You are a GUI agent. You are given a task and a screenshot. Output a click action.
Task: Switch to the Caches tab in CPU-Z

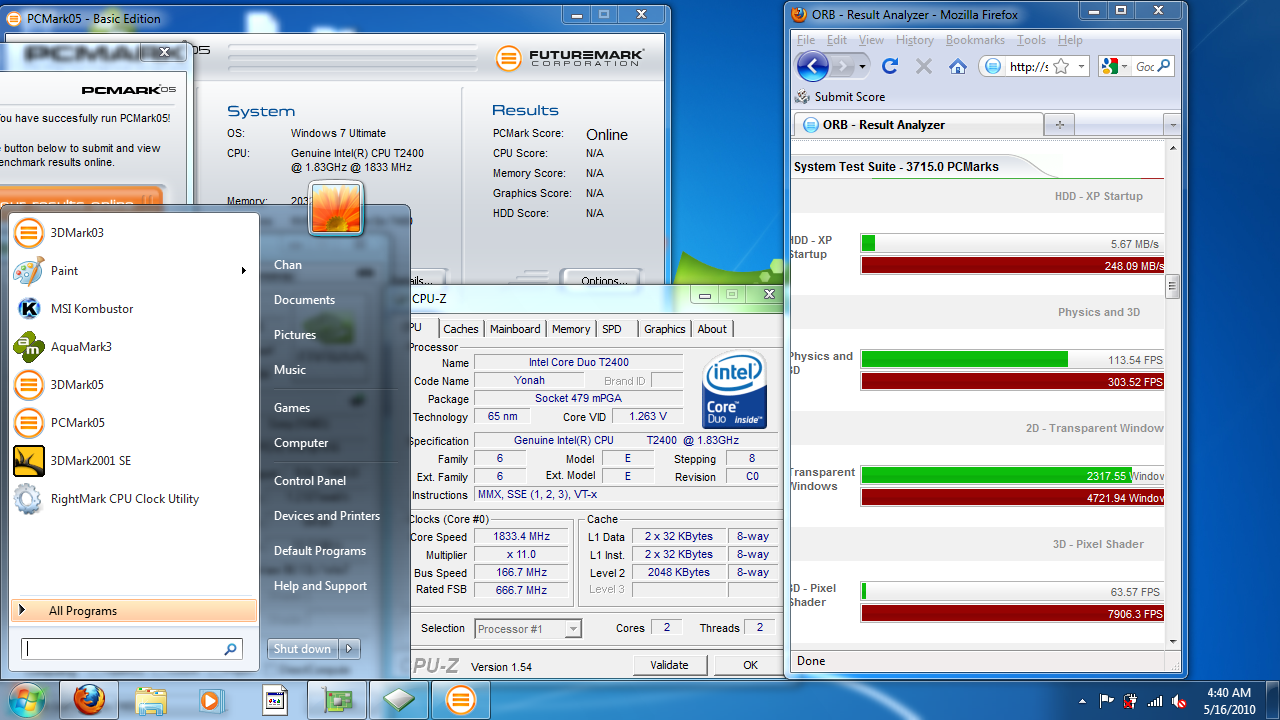point(461,329)
